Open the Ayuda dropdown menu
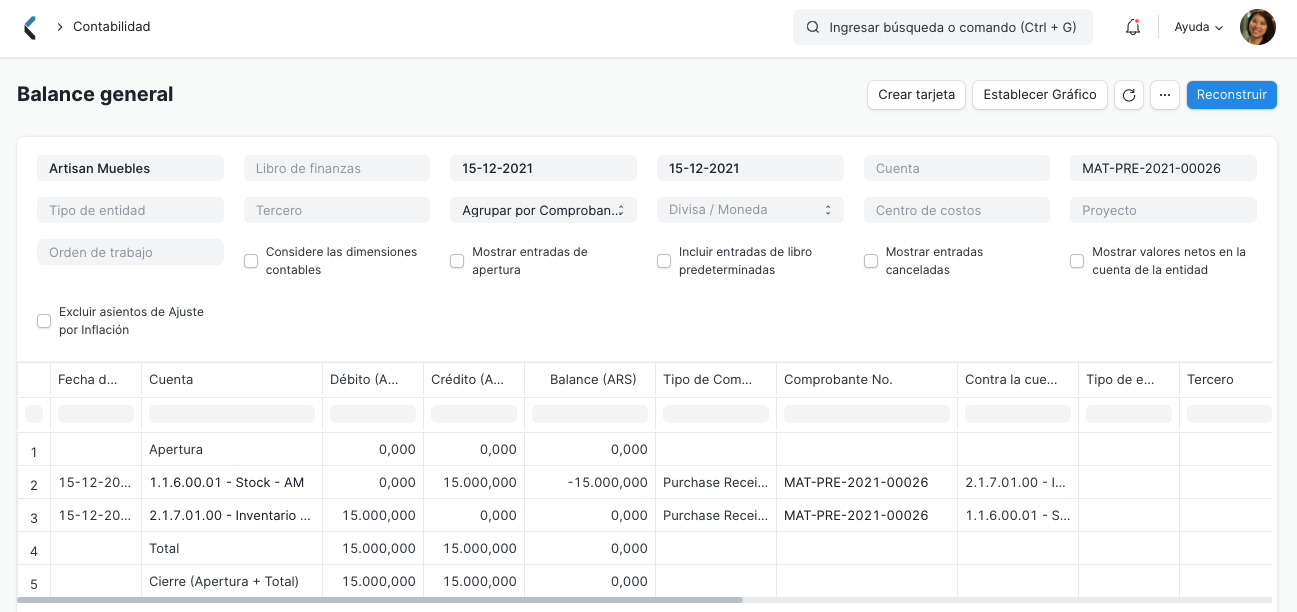 tap(1197, 27)
